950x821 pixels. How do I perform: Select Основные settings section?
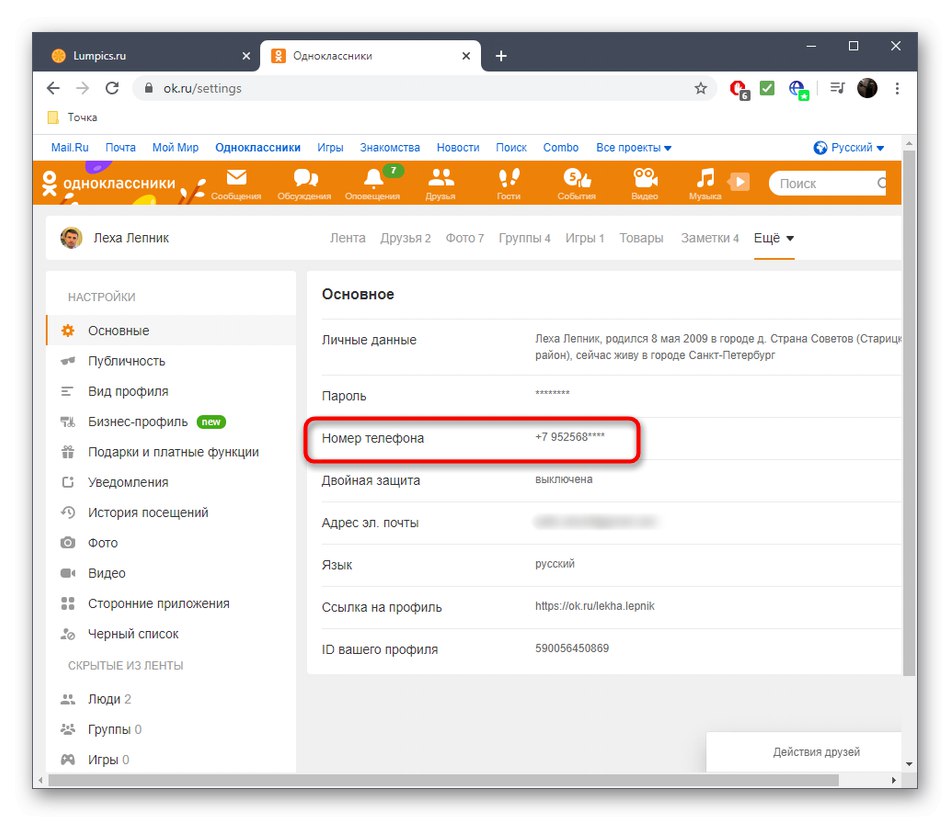tap(171, 330)
